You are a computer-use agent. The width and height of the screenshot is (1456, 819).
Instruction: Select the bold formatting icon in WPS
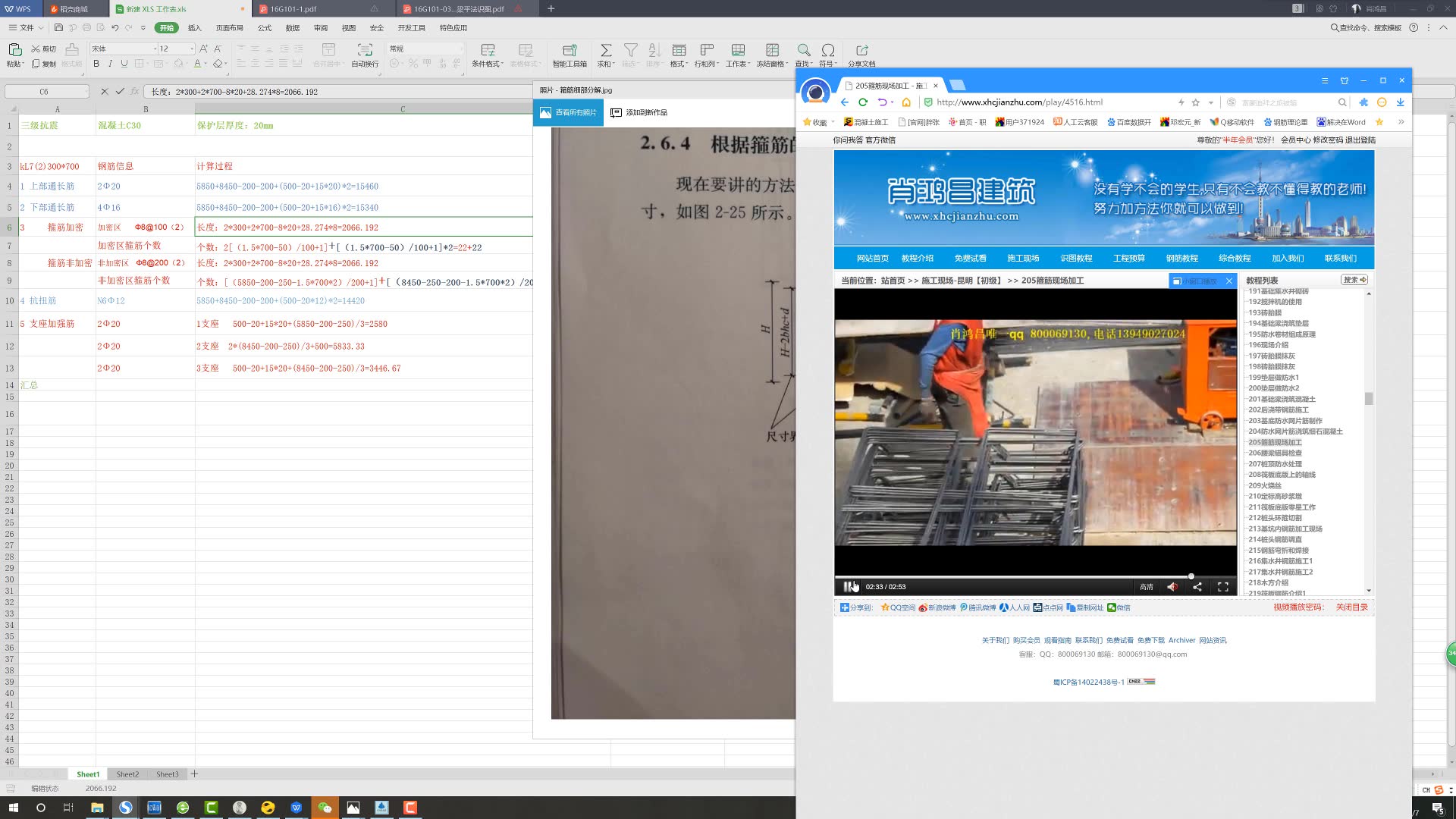tap(96, 64)
